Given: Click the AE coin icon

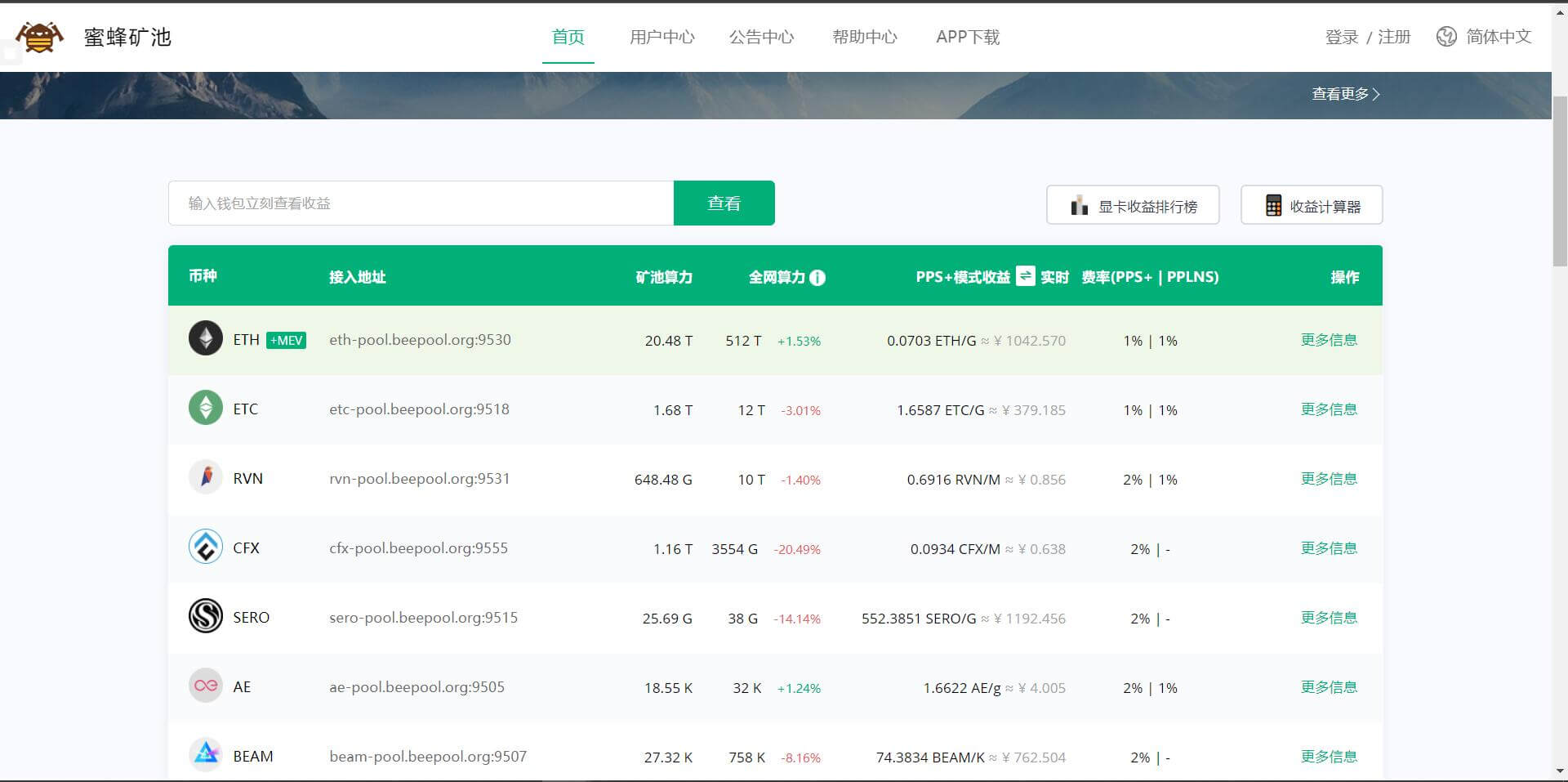Looking at the screenshot, I should click(x=206, y=686).
